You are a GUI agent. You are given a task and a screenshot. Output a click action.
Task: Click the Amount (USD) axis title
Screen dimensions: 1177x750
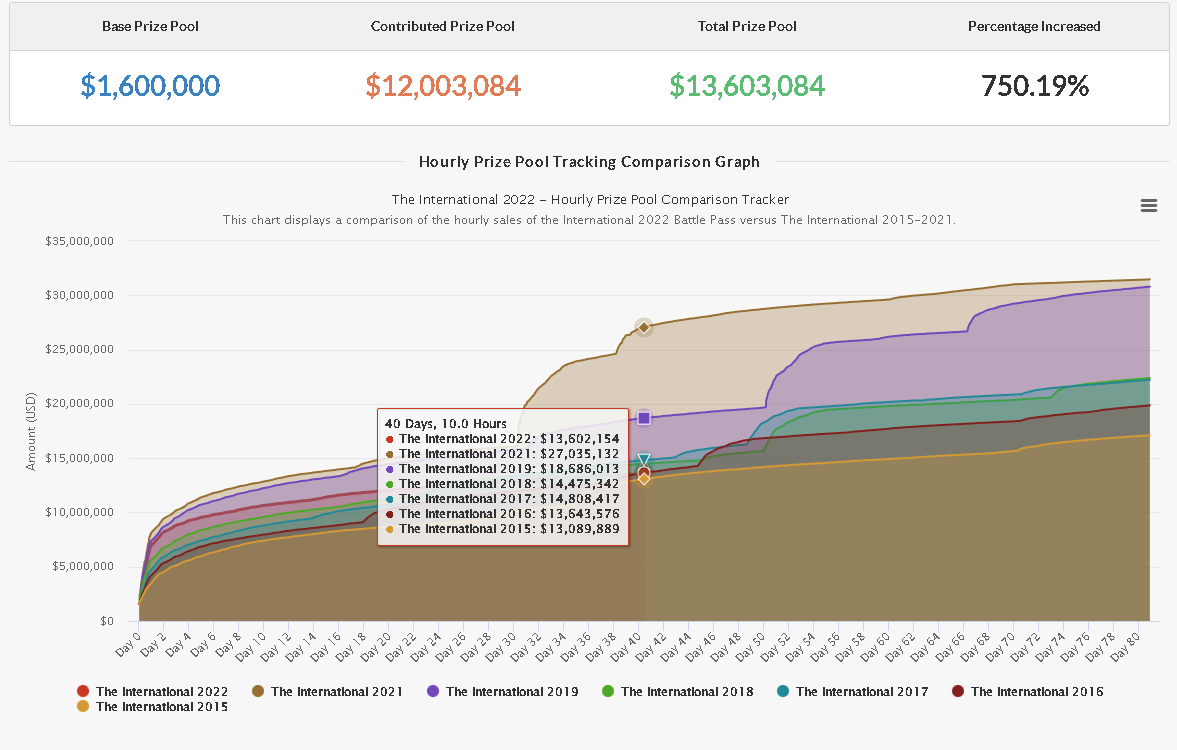[x=31, y=432]
